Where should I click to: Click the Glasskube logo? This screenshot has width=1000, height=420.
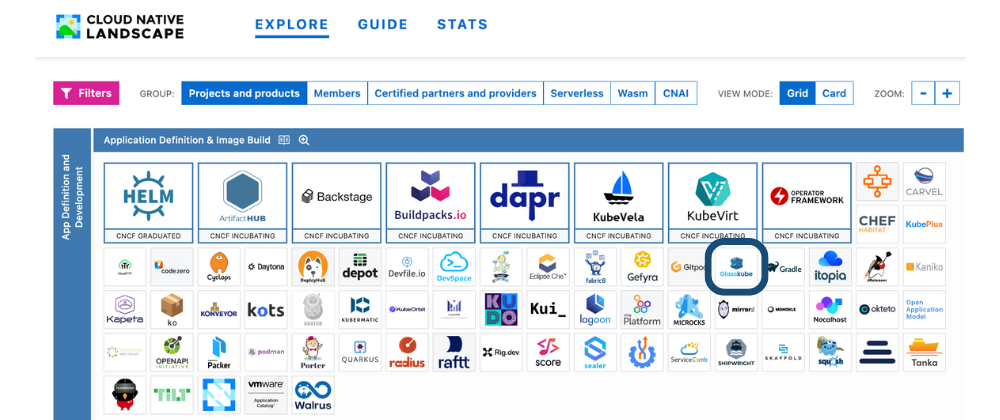click(x=736, y=268)
